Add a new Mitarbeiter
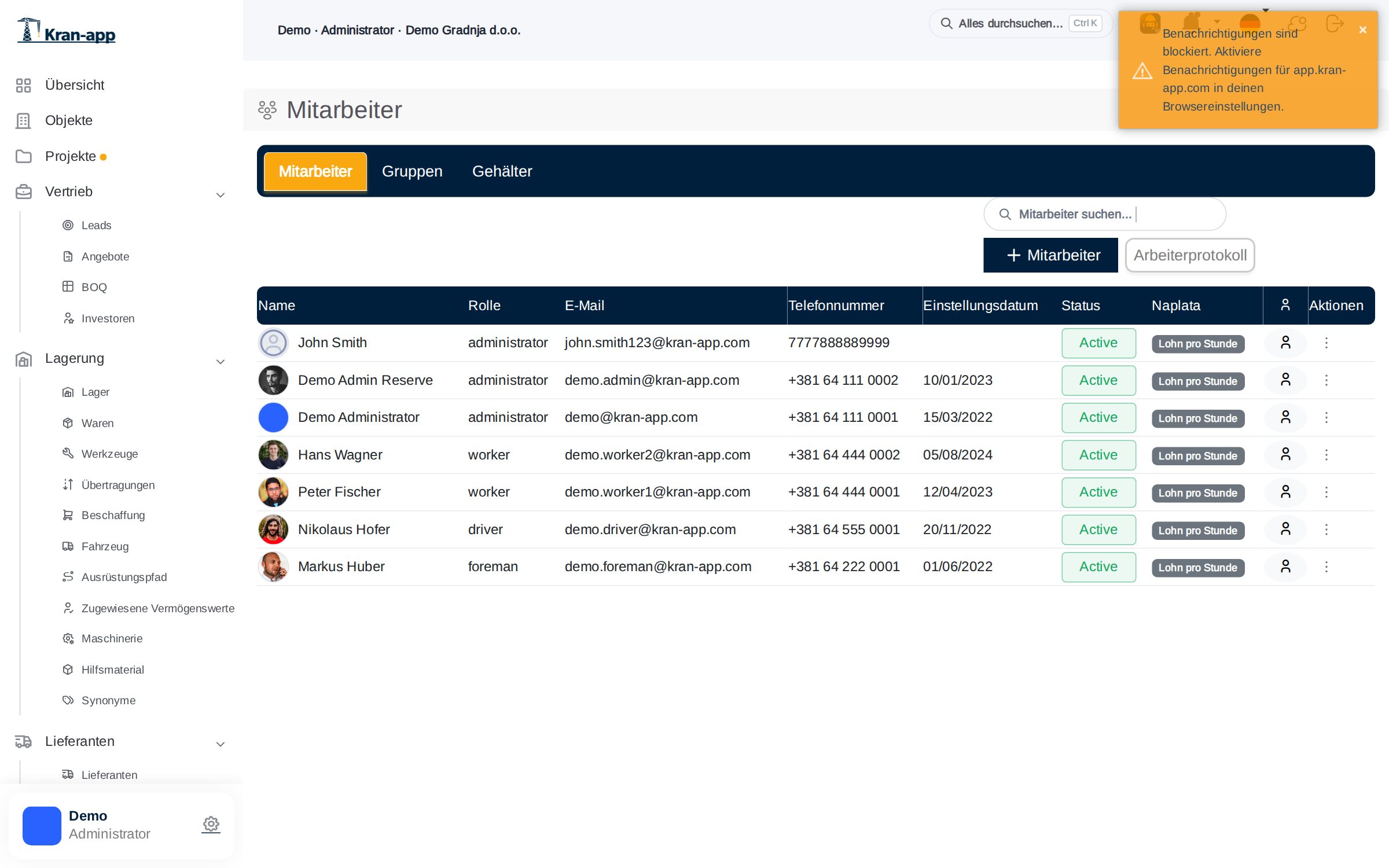Screen dimensions: 1389x868 1050,255
